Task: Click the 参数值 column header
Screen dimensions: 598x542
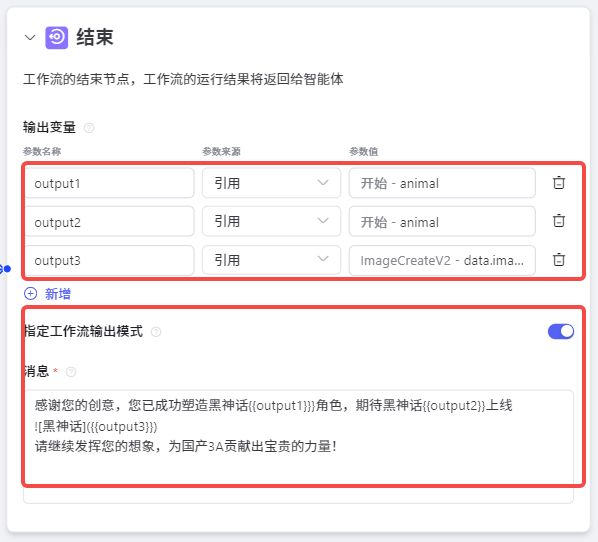Action: (364, 151)
